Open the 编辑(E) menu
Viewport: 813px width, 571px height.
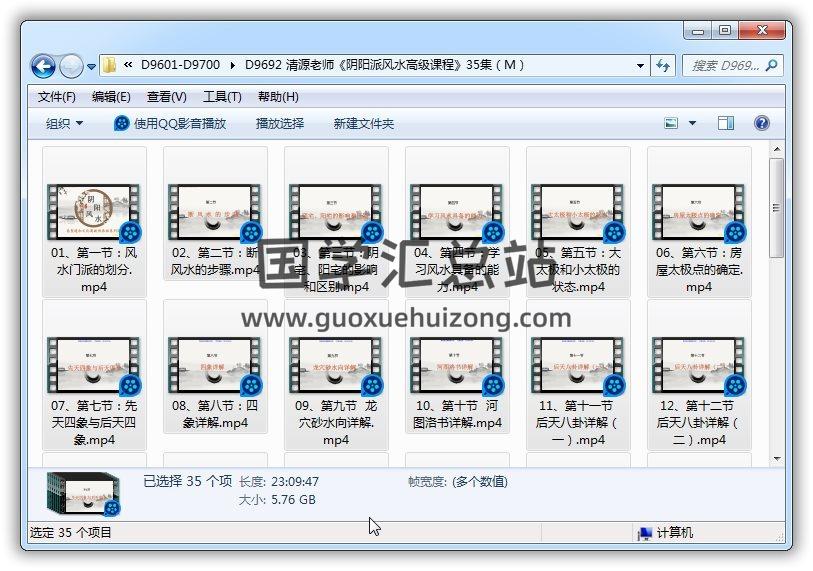[x=110, y=97]
